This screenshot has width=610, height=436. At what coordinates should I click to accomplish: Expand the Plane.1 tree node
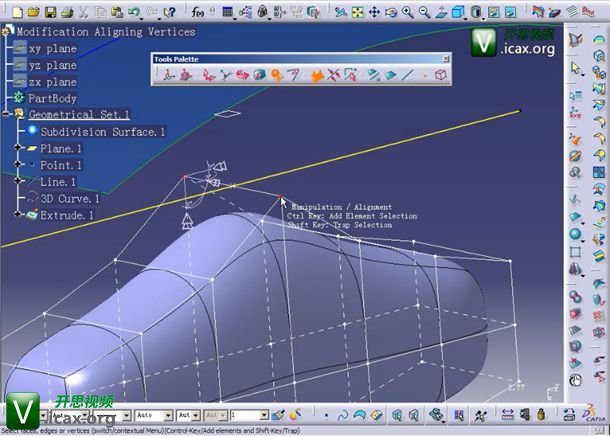pos(17,148)
